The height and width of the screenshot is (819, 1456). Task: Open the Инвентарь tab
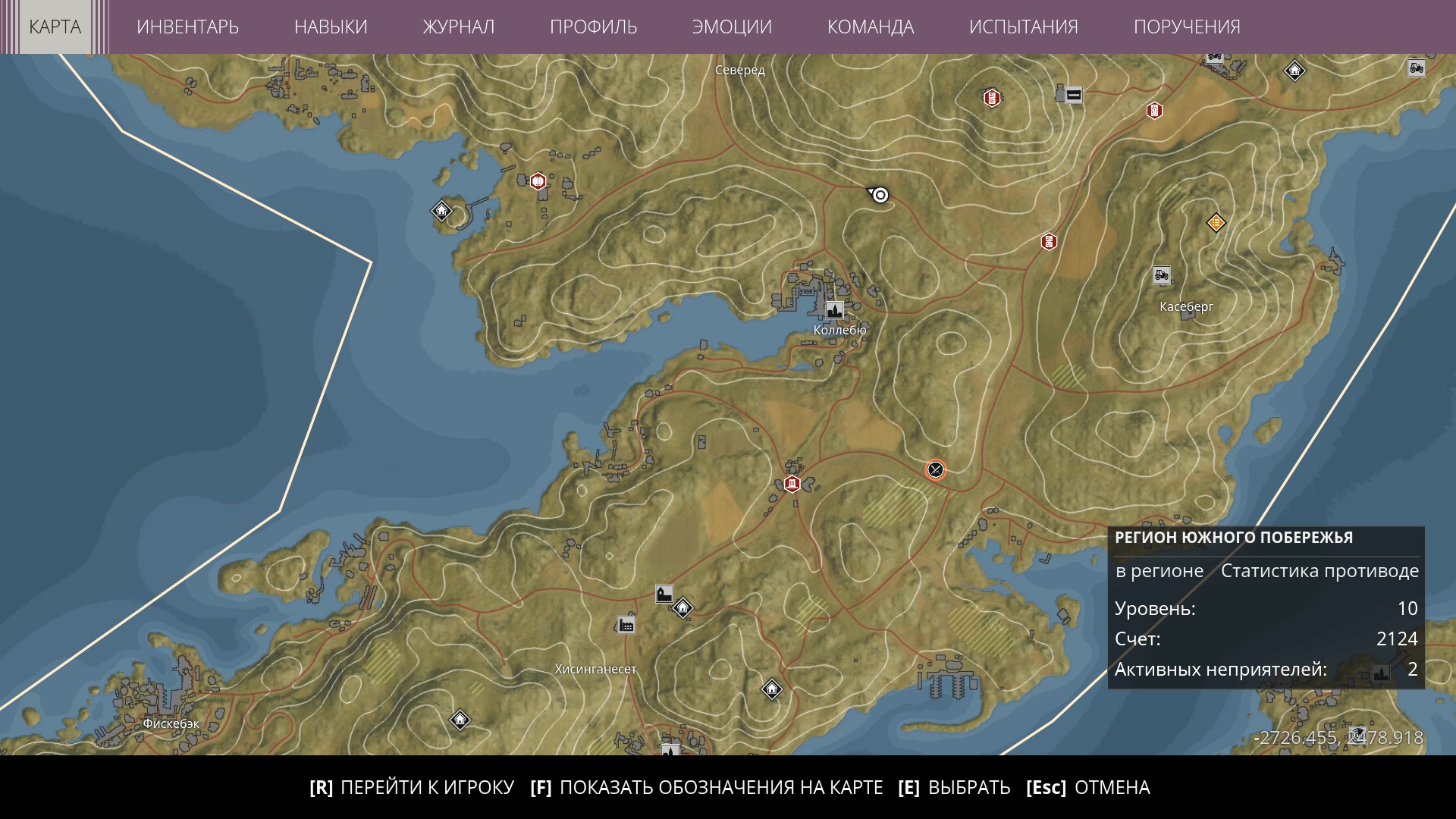point(187,27)
